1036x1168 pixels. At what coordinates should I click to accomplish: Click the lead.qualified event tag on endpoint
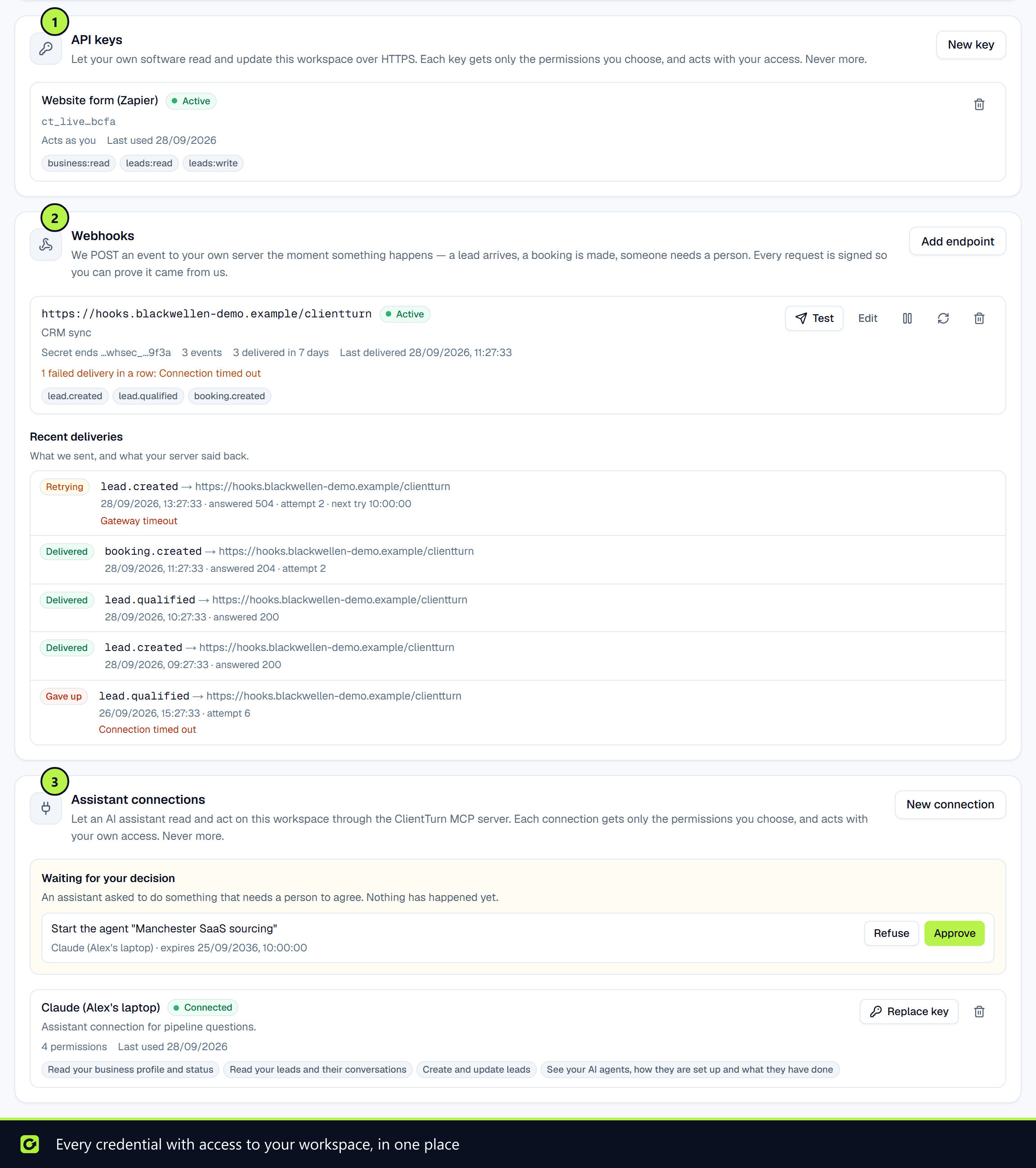(148, 396)
